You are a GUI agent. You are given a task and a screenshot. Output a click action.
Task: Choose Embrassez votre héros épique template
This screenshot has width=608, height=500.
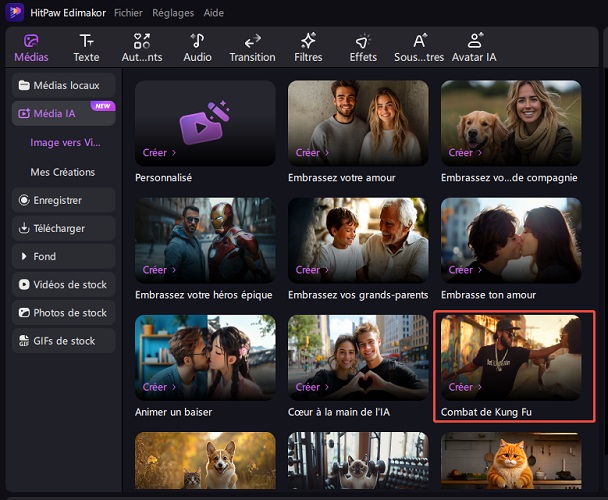(205, 240)
